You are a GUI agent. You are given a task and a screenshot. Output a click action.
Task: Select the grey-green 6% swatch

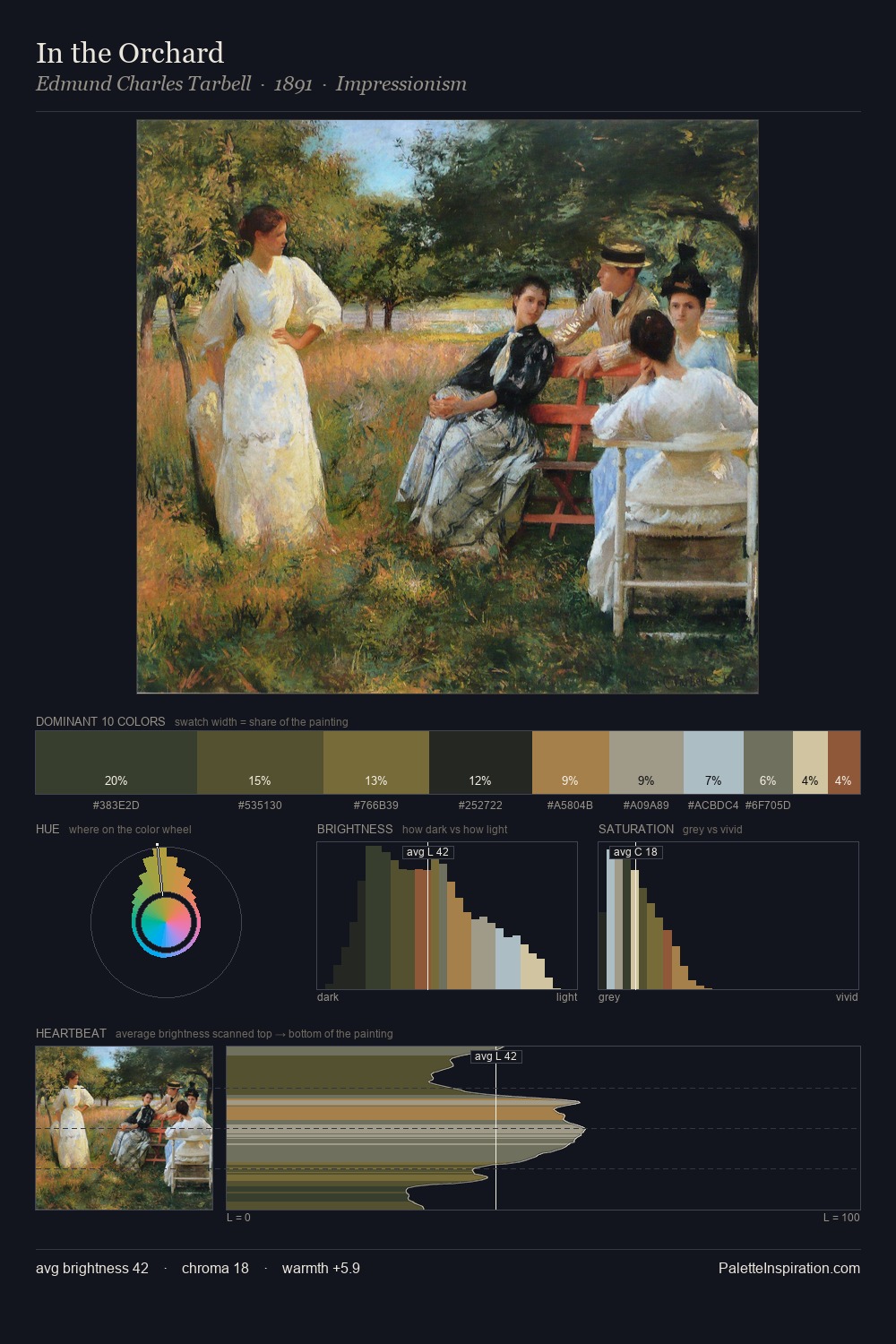(x=768, y=762)
